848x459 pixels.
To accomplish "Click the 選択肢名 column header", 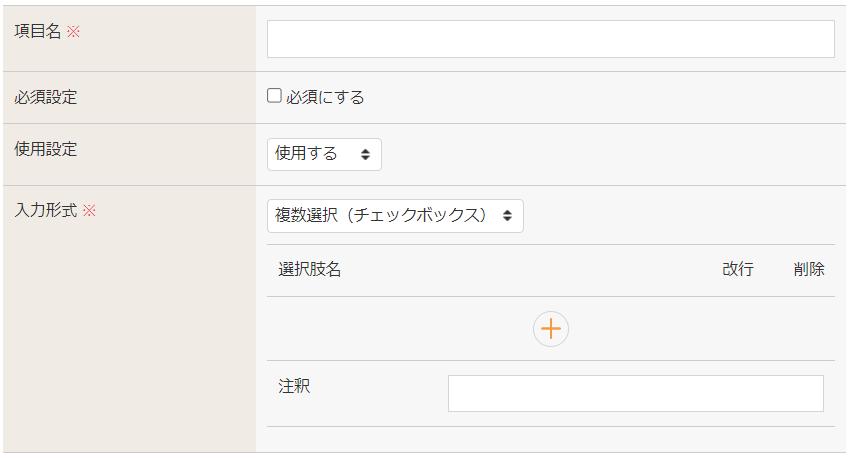I will tap(310, 270).
